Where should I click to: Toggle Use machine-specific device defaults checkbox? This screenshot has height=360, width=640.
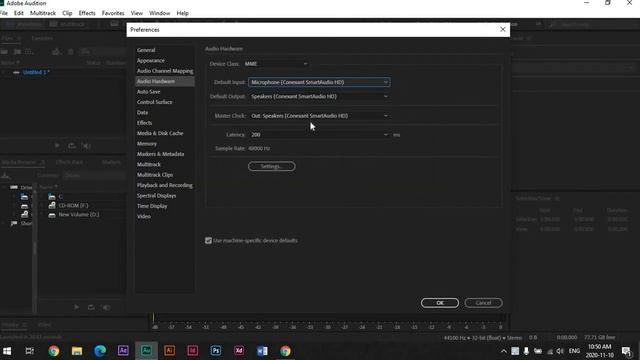209,240
